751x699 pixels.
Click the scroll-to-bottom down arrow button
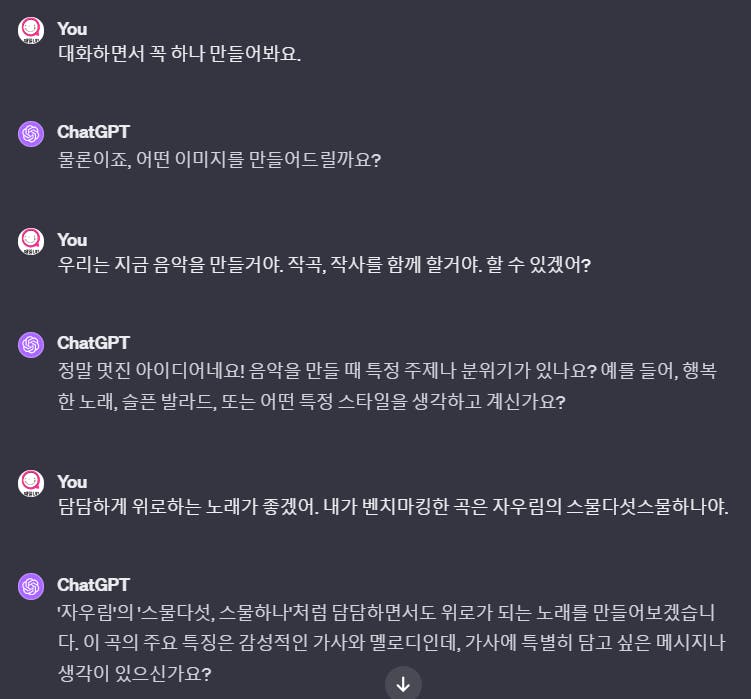403,684
